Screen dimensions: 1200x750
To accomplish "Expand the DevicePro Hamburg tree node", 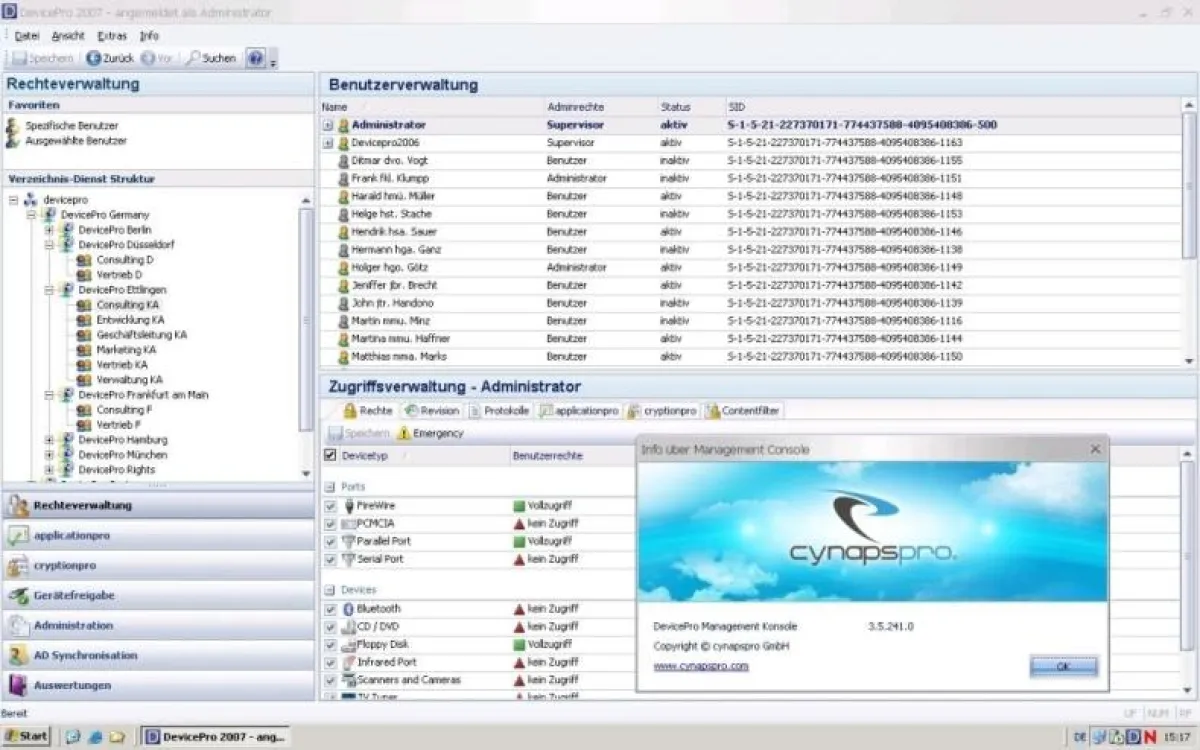I will click(x=48, y=440).
